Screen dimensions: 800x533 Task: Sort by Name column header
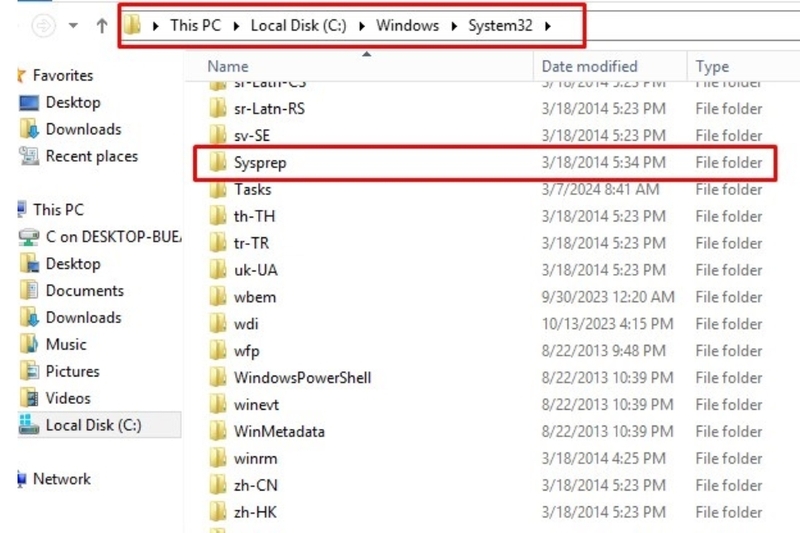pyautogui.click(x=228, y=66)
